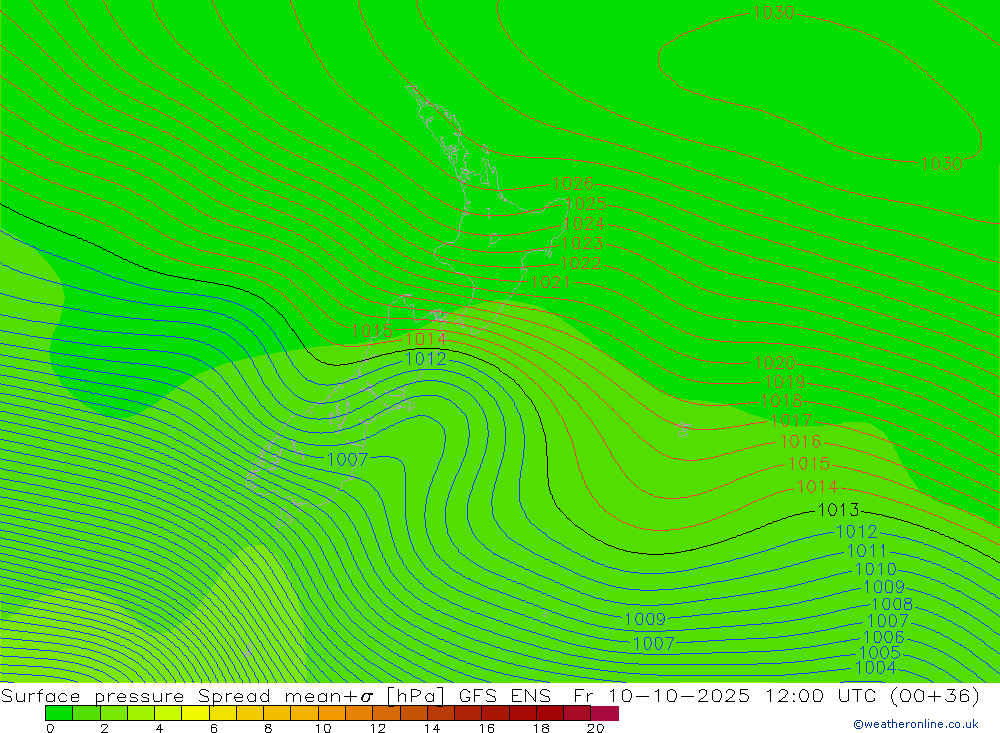
Task: Select the 1023 contour label
Action: click(582, 243)
